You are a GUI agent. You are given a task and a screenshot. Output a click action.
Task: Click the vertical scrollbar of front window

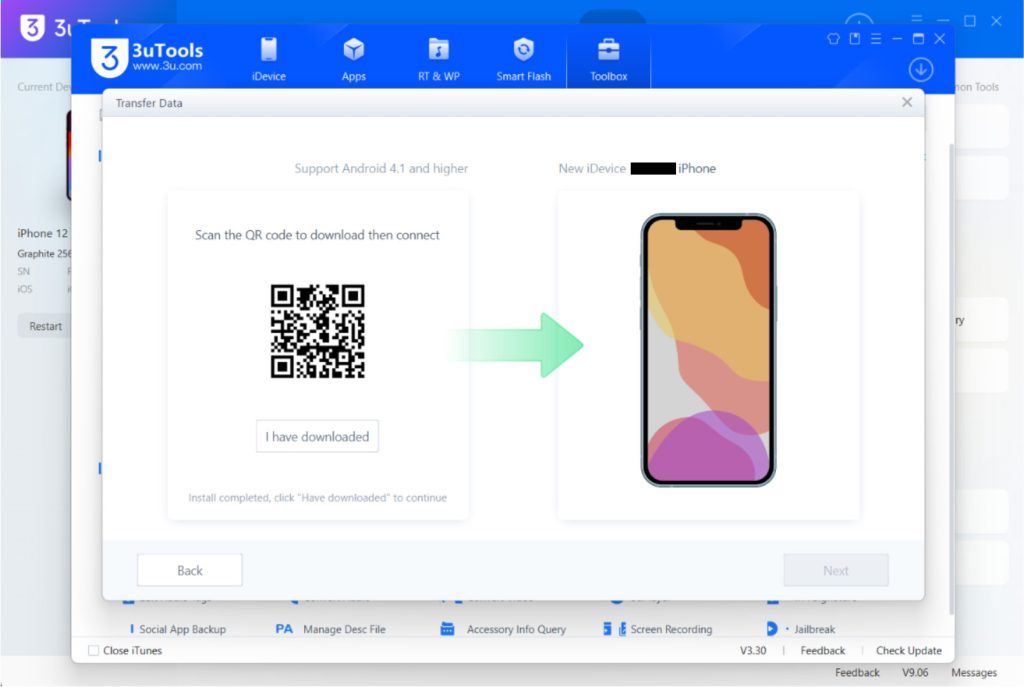pyautogui.click(x=952, y=379)
